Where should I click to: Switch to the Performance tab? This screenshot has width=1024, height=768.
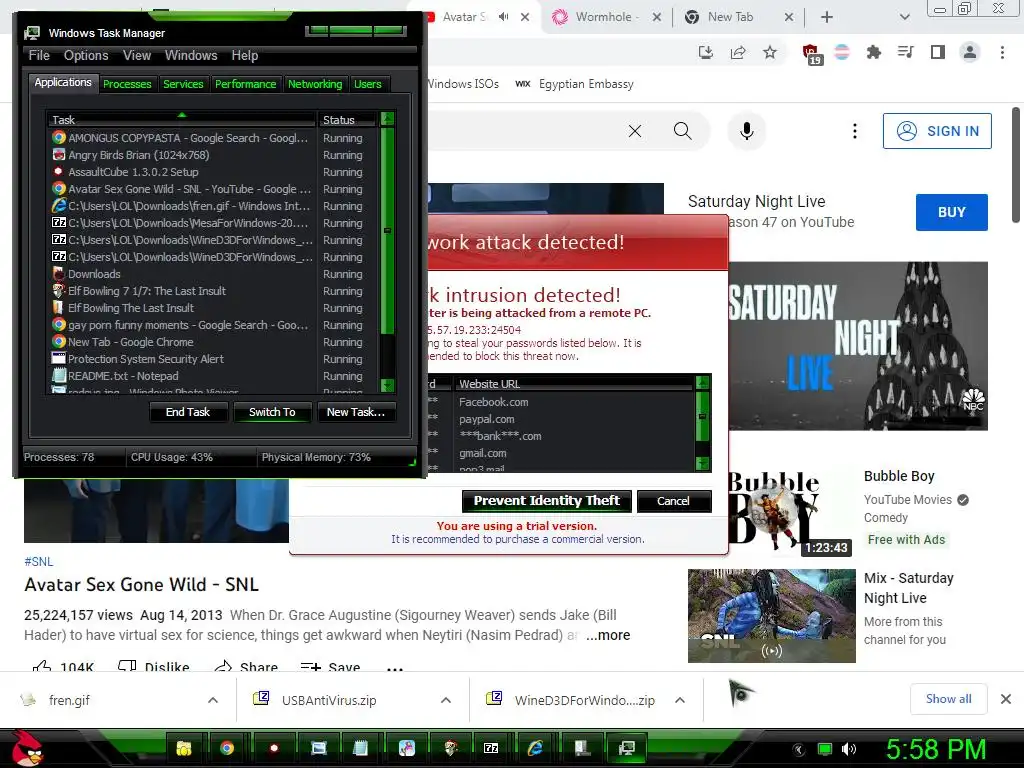coord(246,84)
